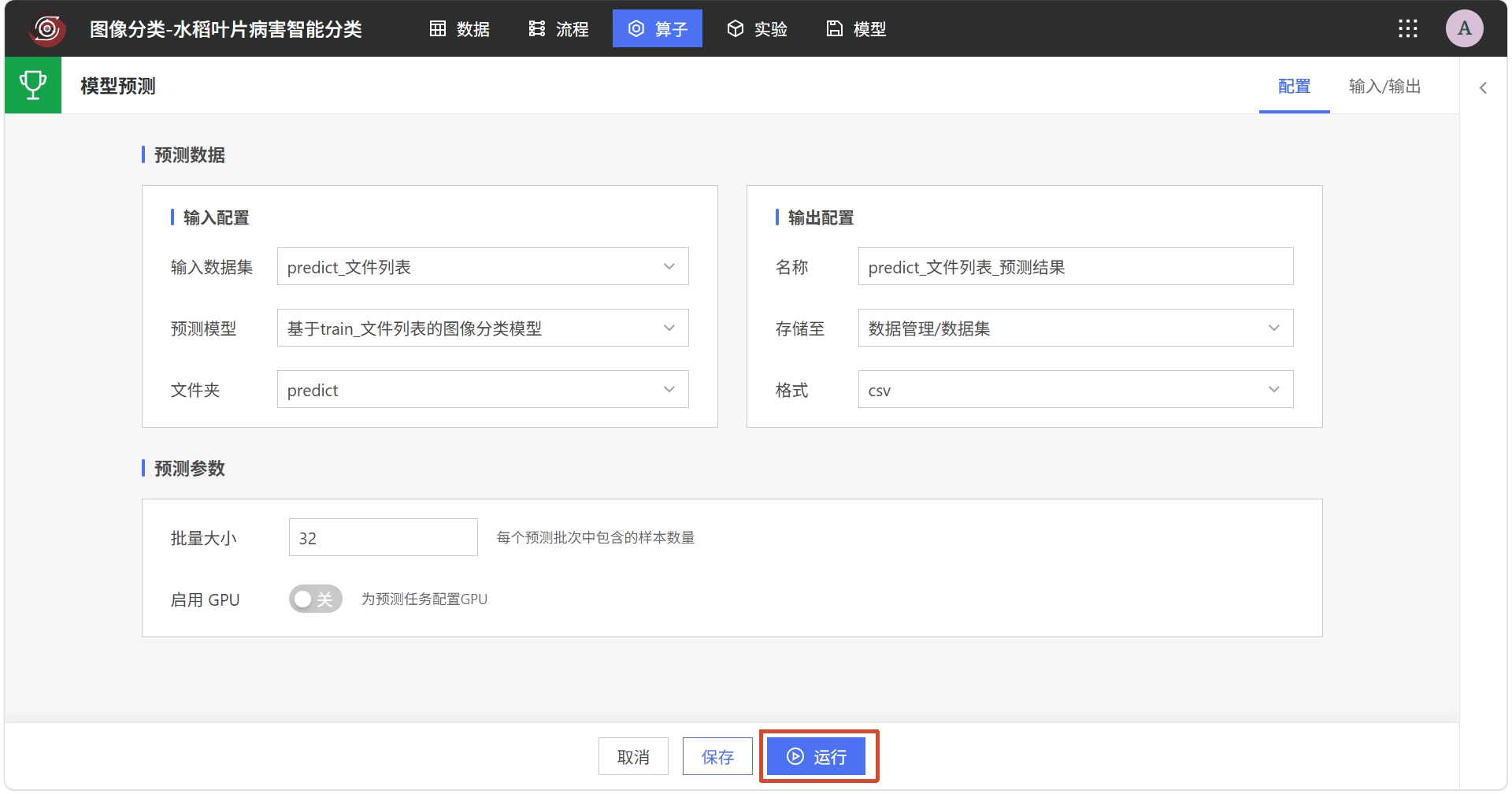Open the 流程 menu
The width and height of the screenshot is (1512, 794).
coord(559,29)
